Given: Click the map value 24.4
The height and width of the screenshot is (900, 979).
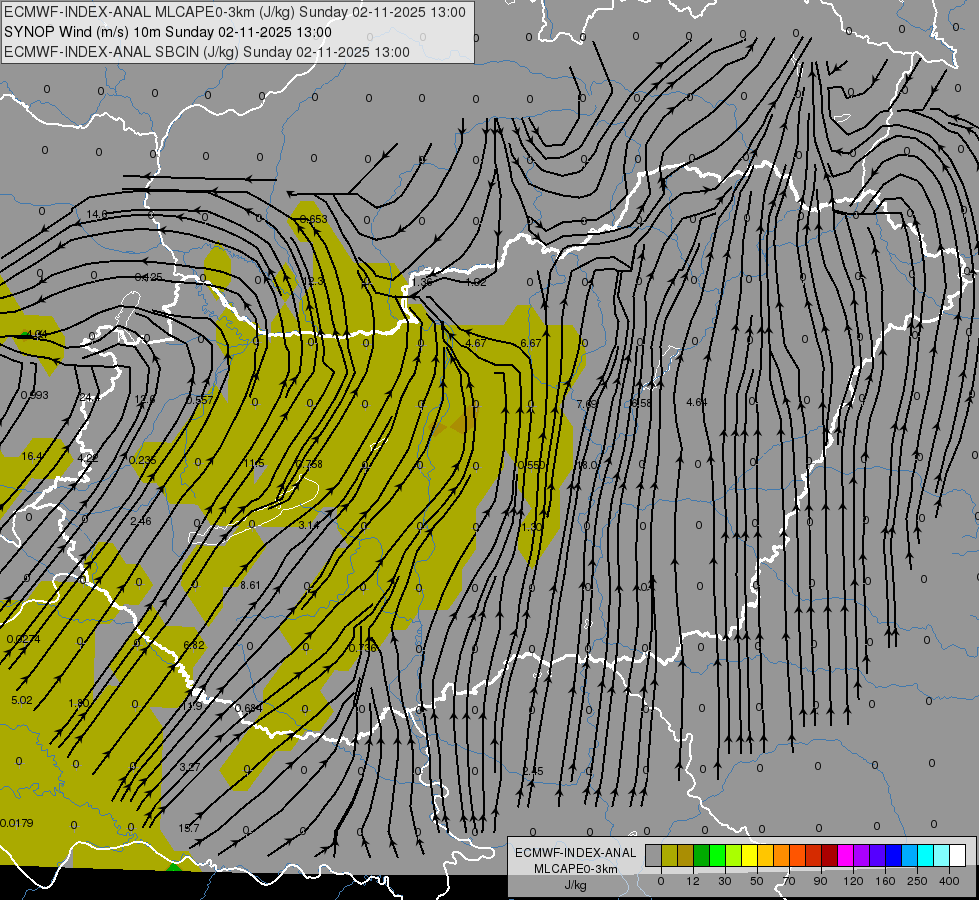Looking at the screenshot, I should (89, 397).
